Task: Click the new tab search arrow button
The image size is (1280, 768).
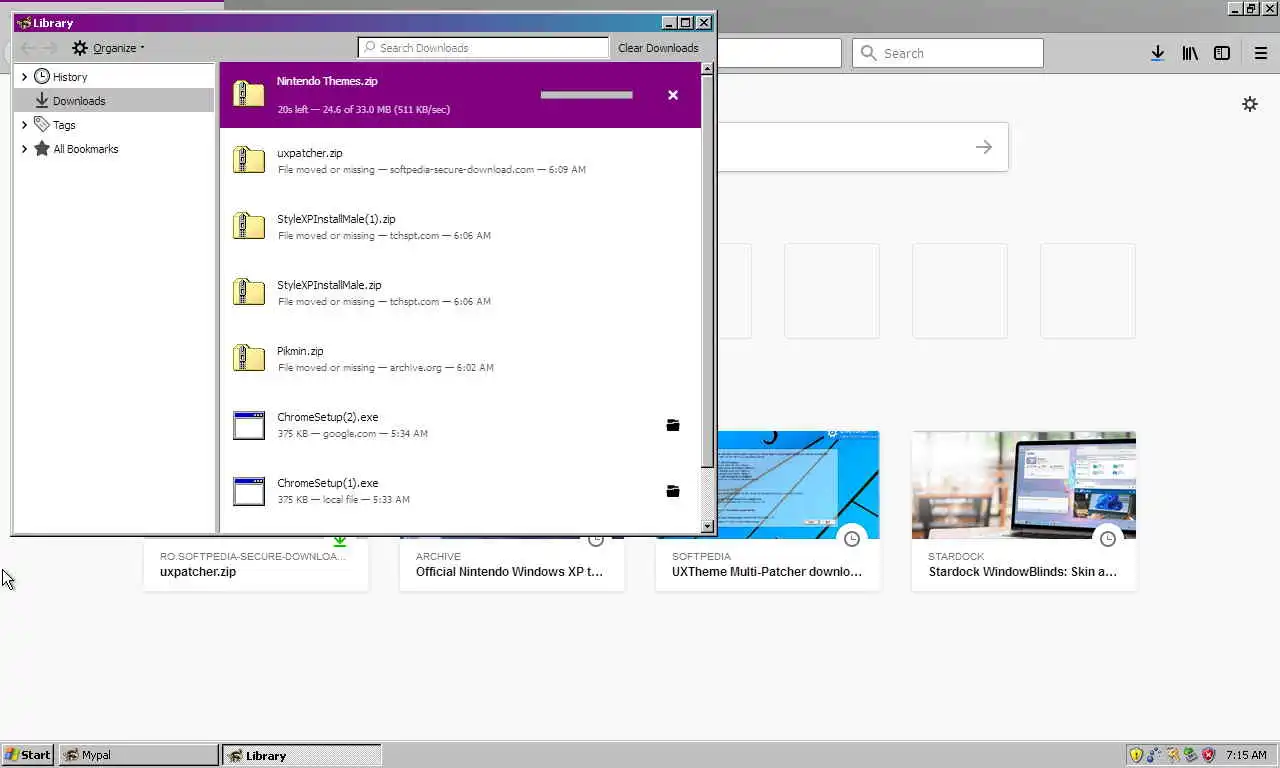Action: [984, 147]
